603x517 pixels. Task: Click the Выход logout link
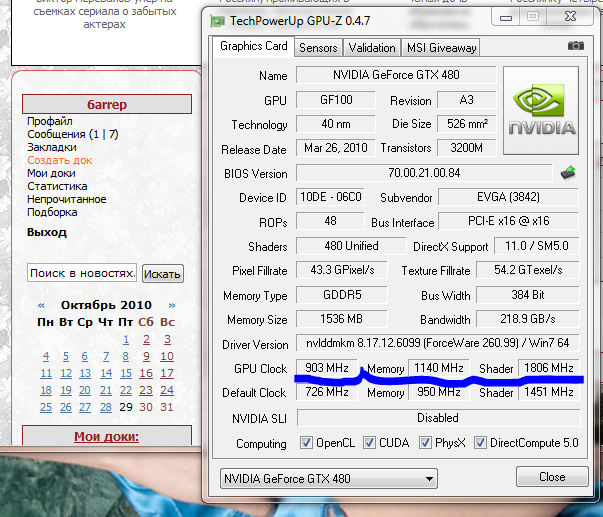tap(47, 232)
